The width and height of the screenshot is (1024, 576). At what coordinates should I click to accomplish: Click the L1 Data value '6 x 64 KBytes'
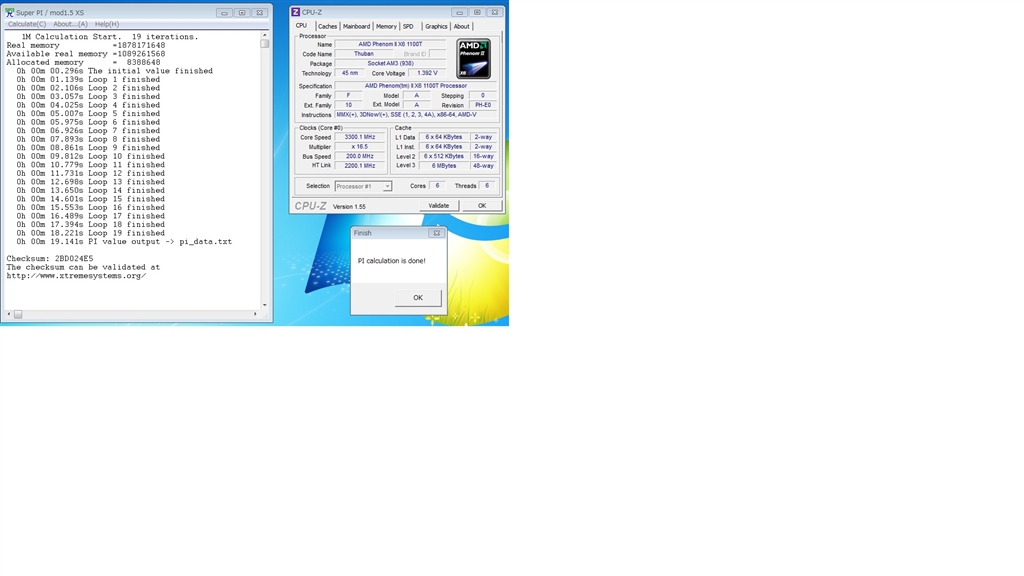(x=443, y=137)
